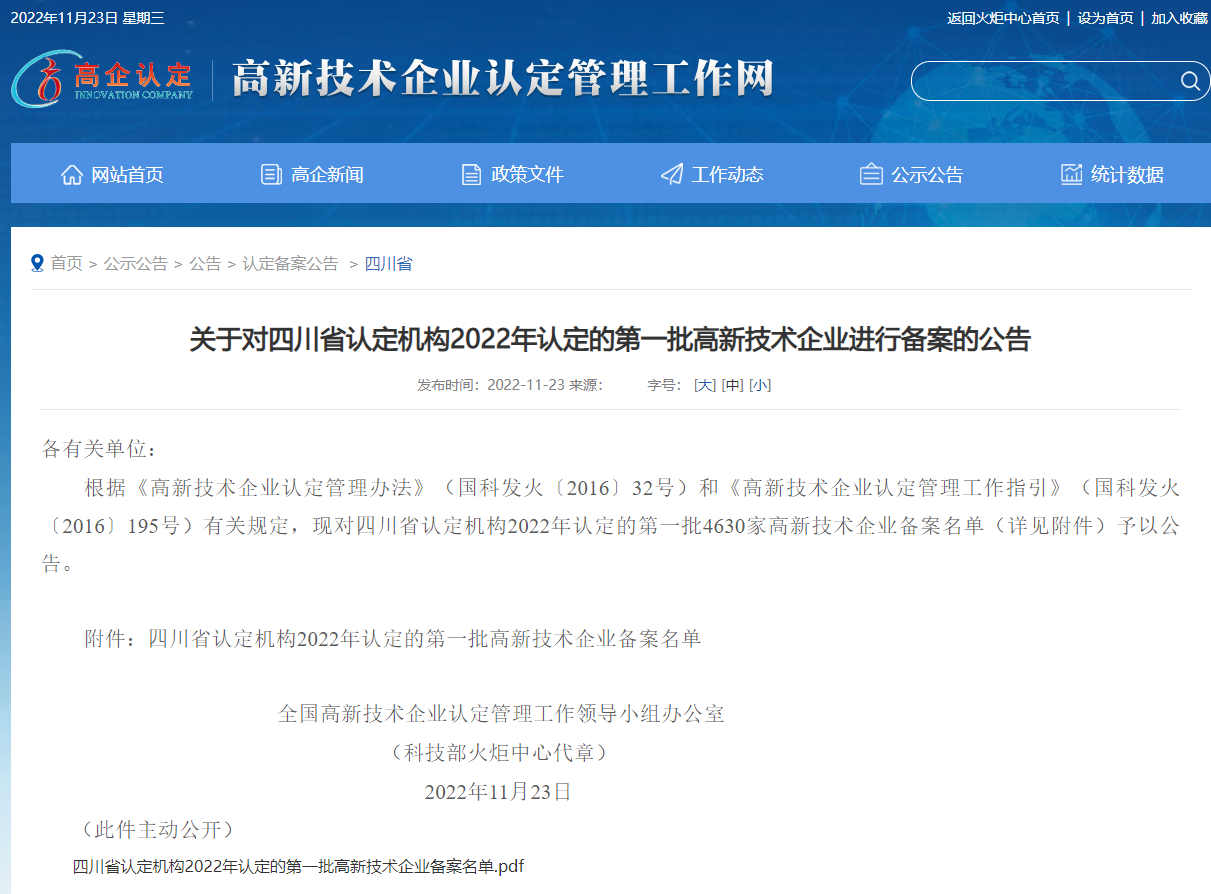Click the news icon beside 高企新闻
Image resolution: width=1211 pixels, height=894 pixels.
(x=271, y=175)
